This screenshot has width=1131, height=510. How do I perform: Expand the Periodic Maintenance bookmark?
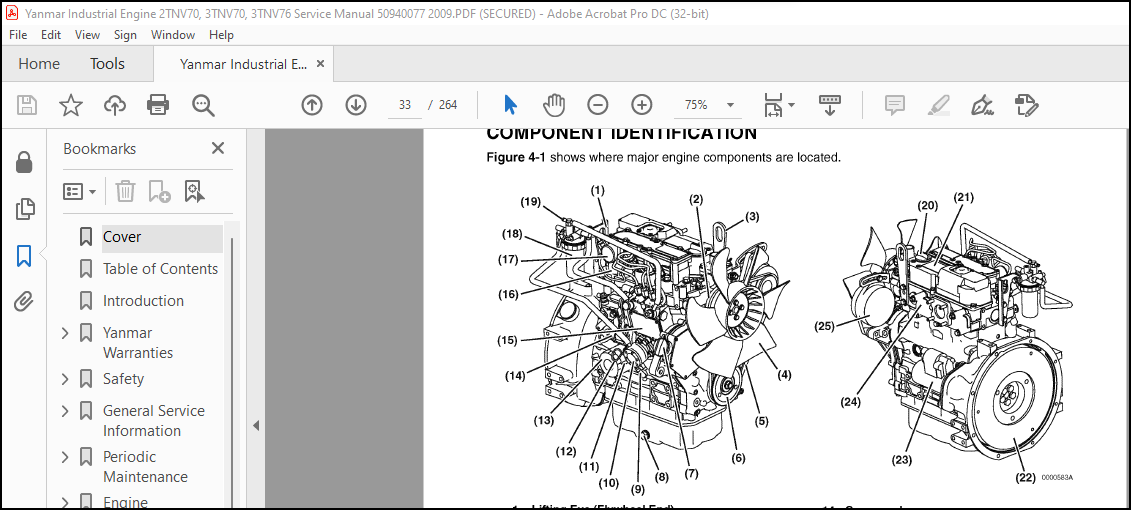pos(65,457)
